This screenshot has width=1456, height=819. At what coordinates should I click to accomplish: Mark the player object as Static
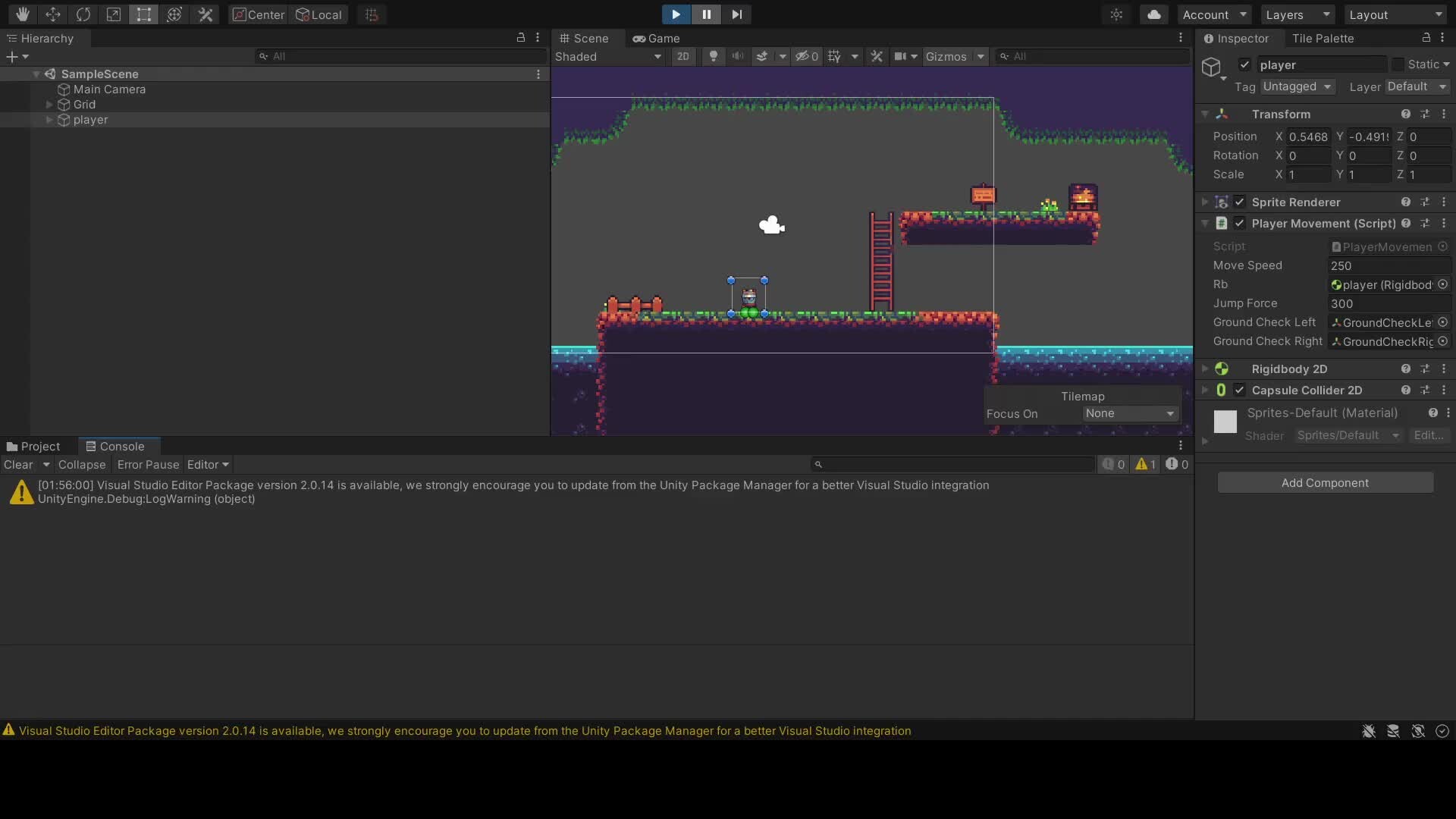pos(1396,64)
